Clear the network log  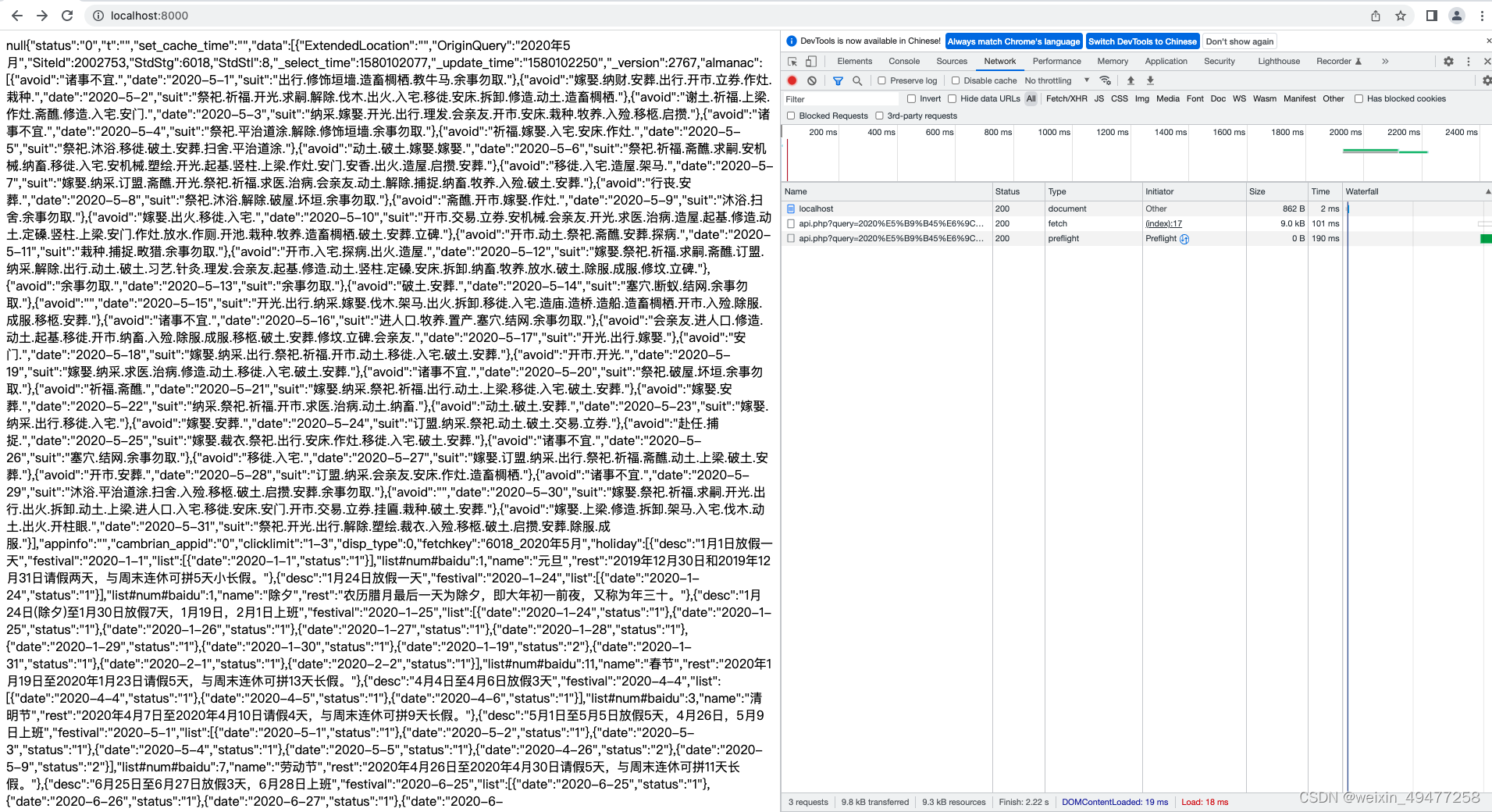(812, 80)
